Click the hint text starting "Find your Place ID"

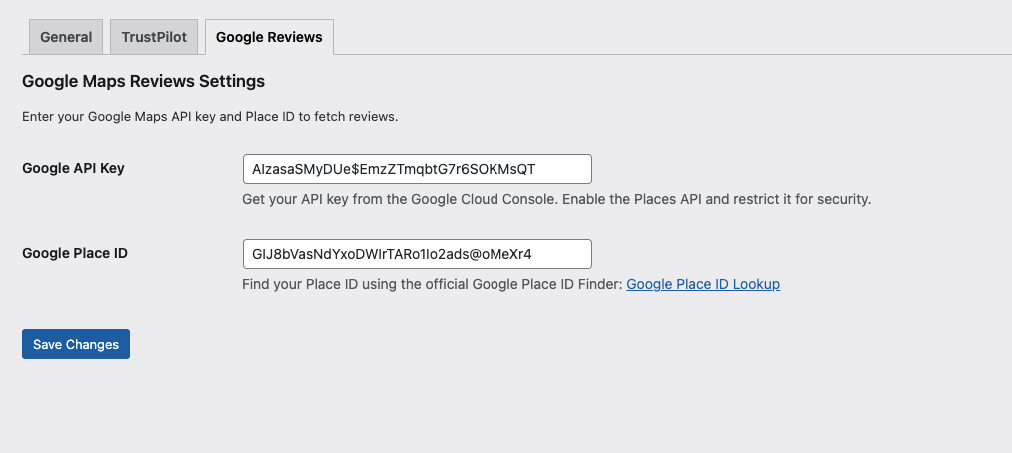(x=433, y=284)
